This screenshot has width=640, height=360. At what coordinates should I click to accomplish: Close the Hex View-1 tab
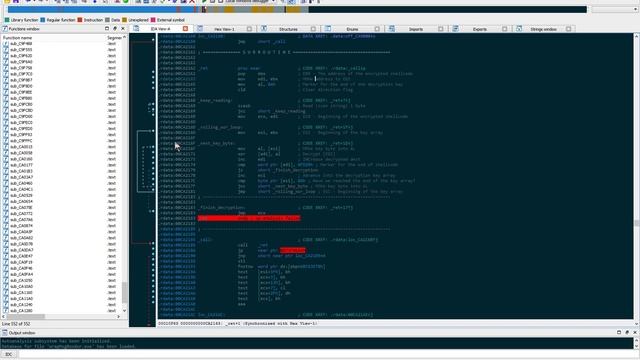coord(249,29)
